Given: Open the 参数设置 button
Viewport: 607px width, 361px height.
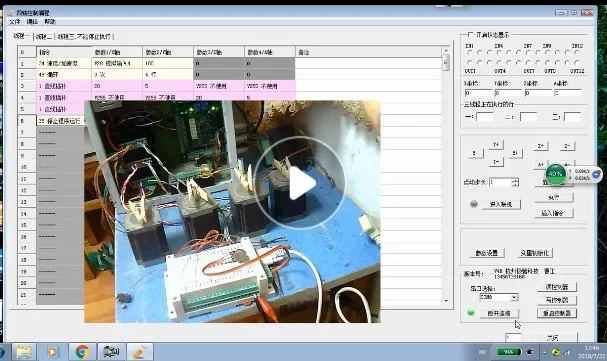Looking at the screenshot, I should click(x=487, y=253).
